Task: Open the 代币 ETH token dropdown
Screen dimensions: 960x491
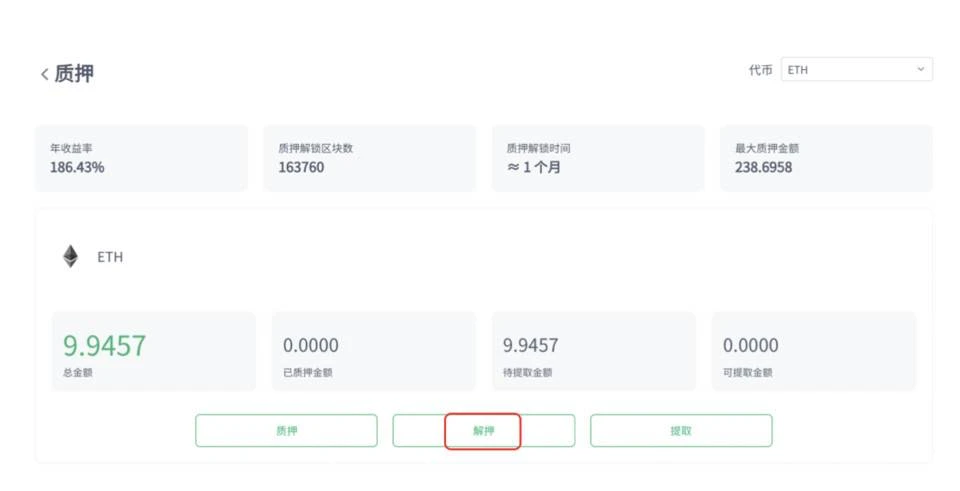Action: point(857,70)
